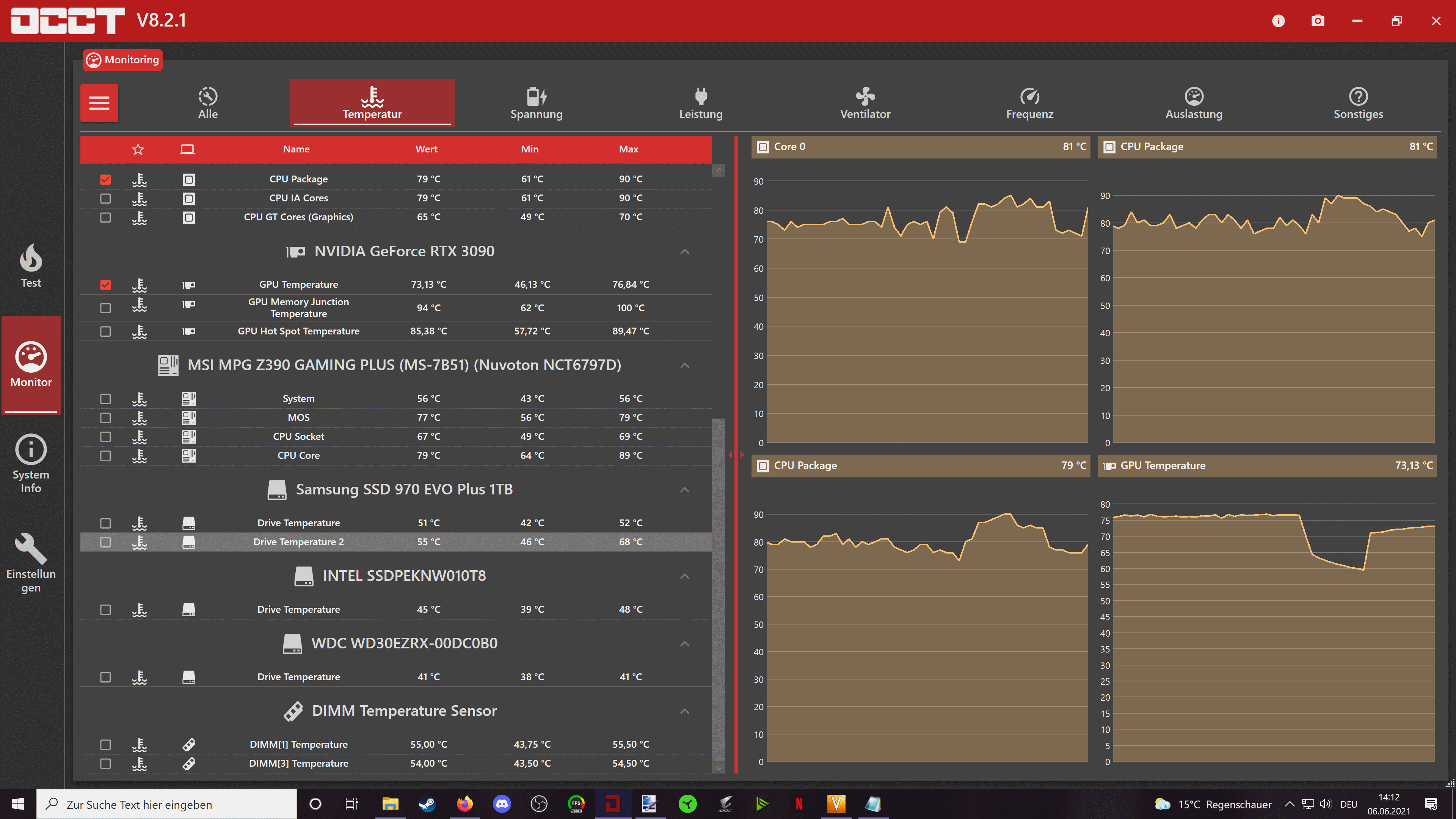
Task: Click the Monitoring label button
Action: [x=122, y=60]
